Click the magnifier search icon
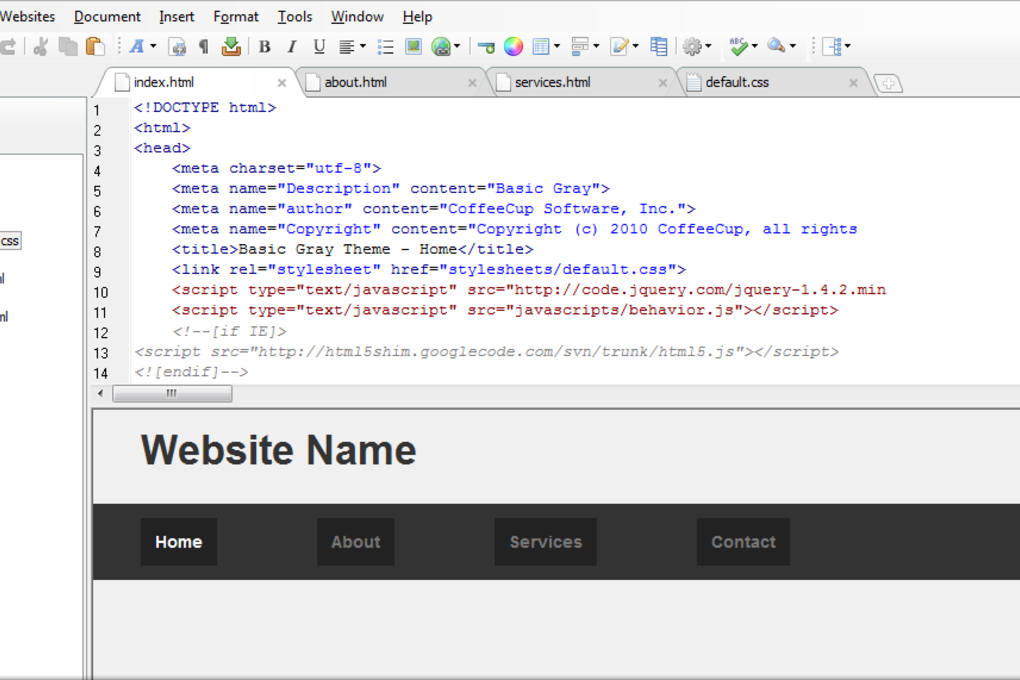This screenshot has width=1020, height=680. (776, 46)
